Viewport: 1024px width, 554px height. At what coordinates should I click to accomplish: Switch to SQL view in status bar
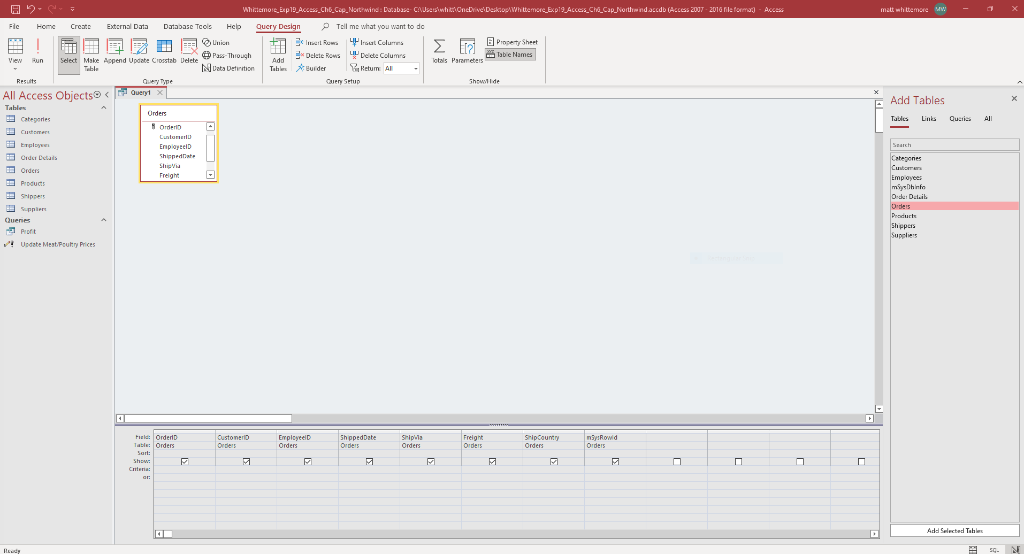(994, 550)
